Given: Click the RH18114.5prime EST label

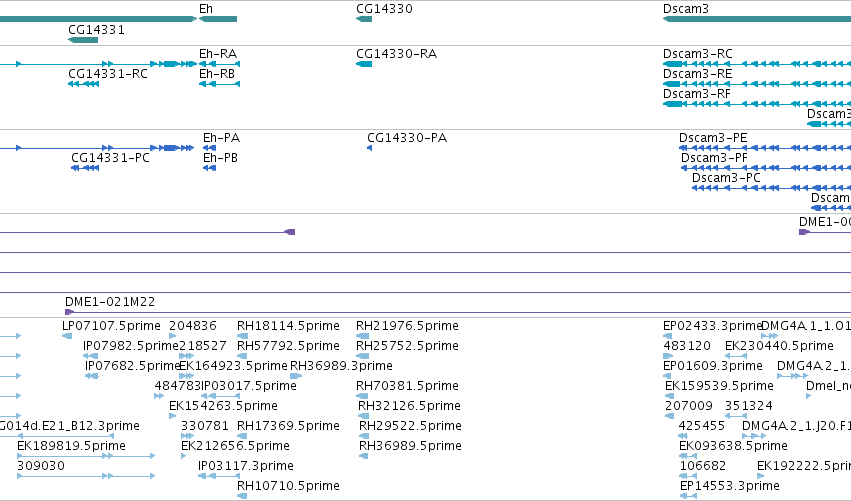Looking at the screenshot, I should coord(288,326).
